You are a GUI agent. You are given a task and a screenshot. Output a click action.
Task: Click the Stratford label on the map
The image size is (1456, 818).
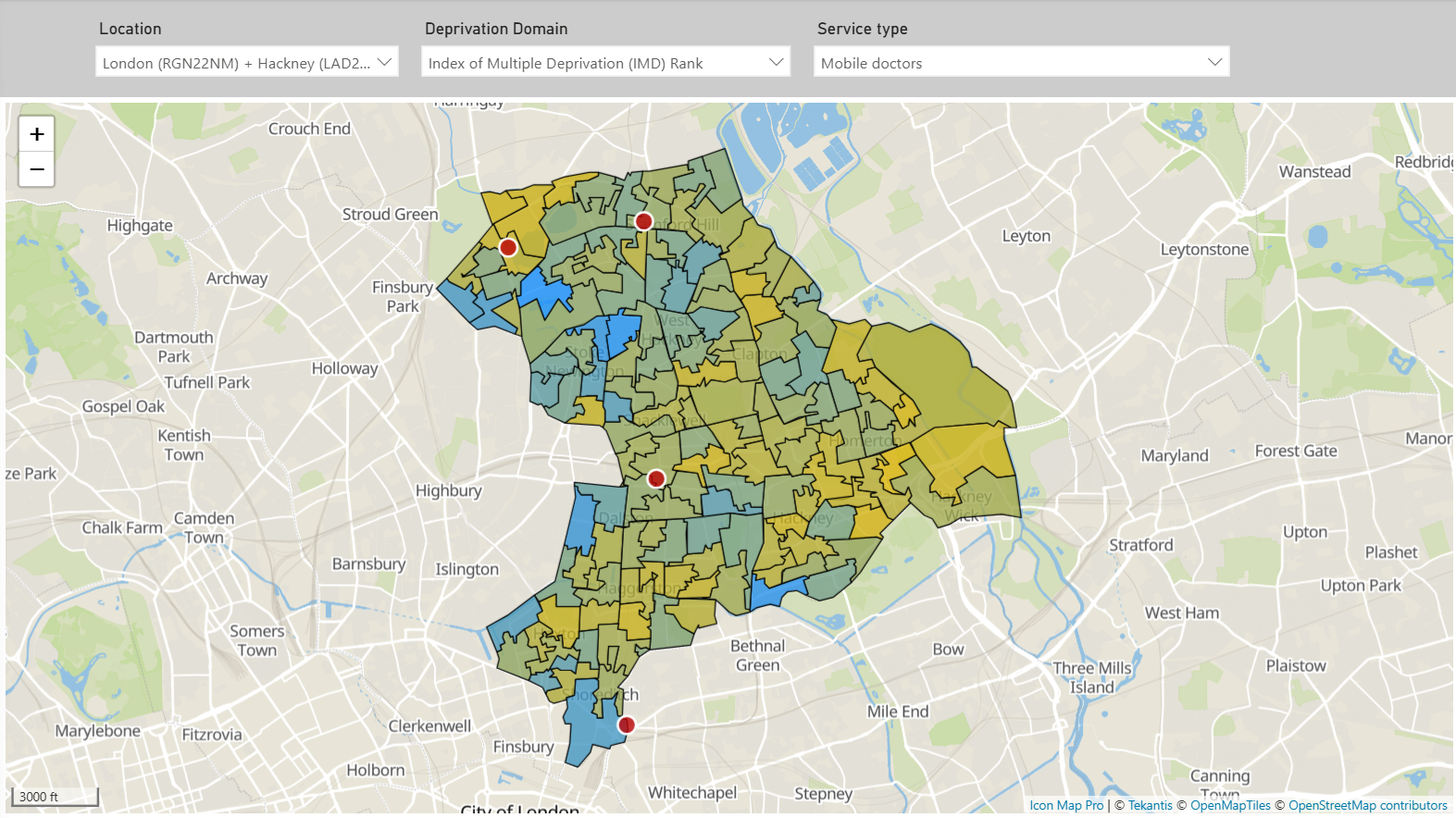[1140, 545]
